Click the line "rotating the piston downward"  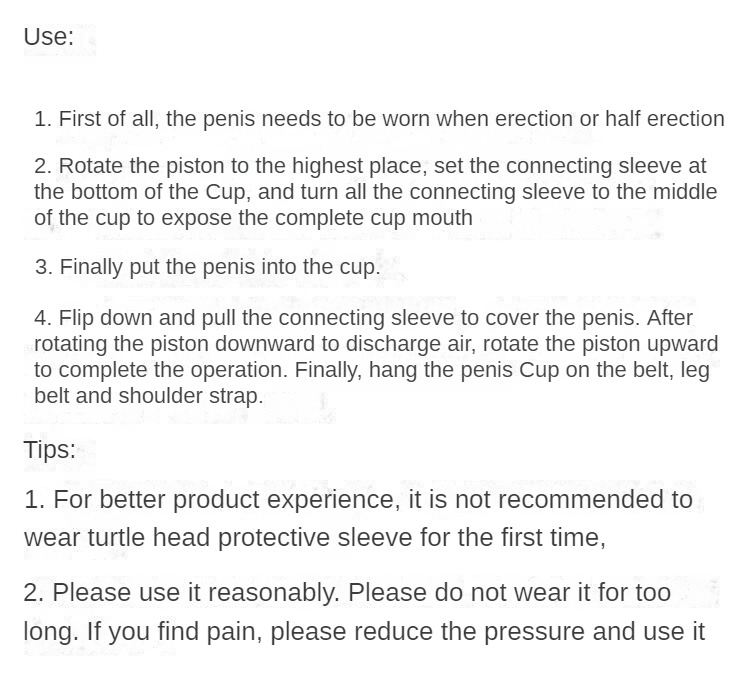(x=376, y=344)
